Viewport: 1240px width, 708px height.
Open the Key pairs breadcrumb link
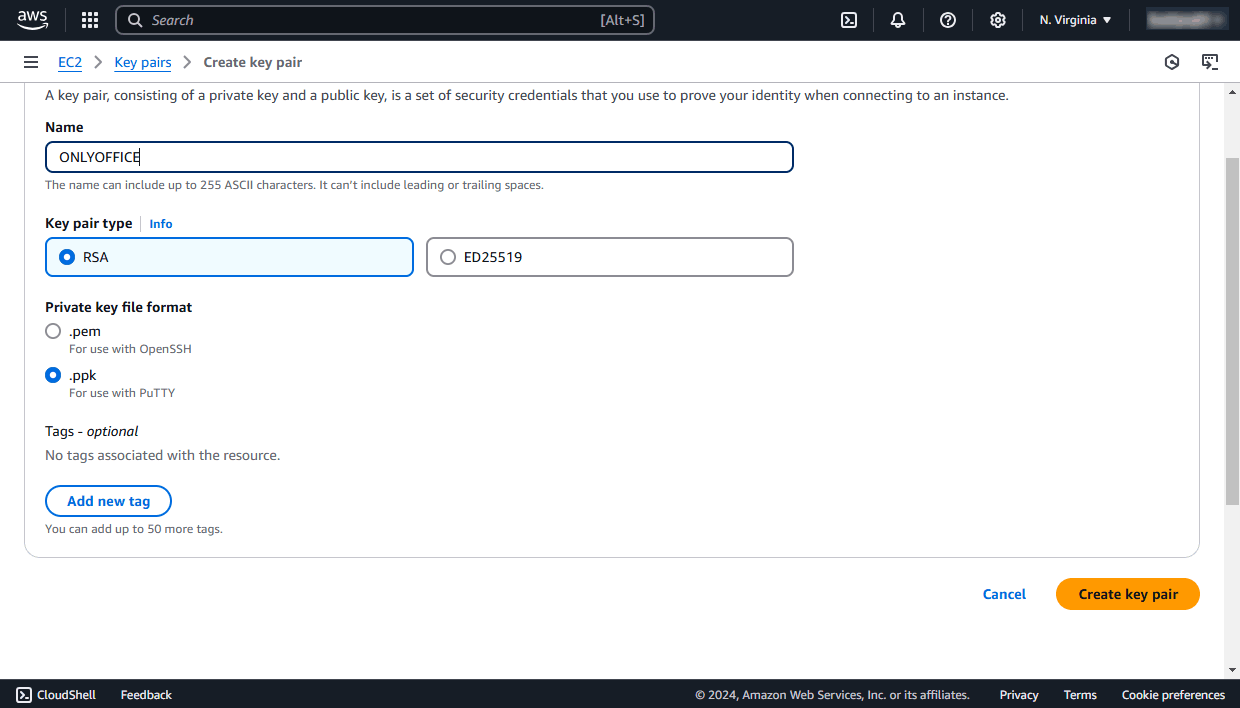142,61
